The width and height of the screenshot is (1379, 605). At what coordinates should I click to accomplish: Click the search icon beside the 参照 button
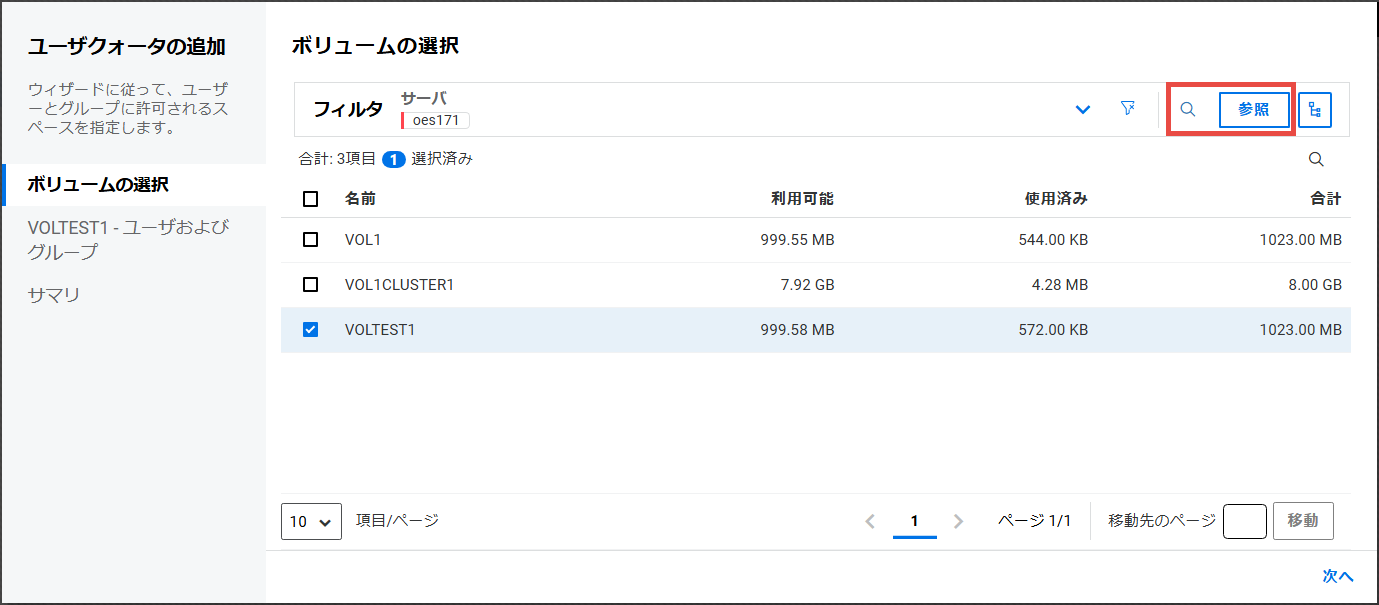click(x=1188, y=110)
